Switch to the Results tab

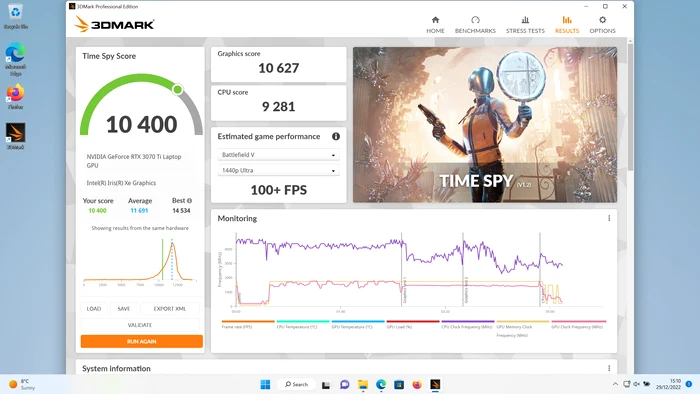(567, 25)
